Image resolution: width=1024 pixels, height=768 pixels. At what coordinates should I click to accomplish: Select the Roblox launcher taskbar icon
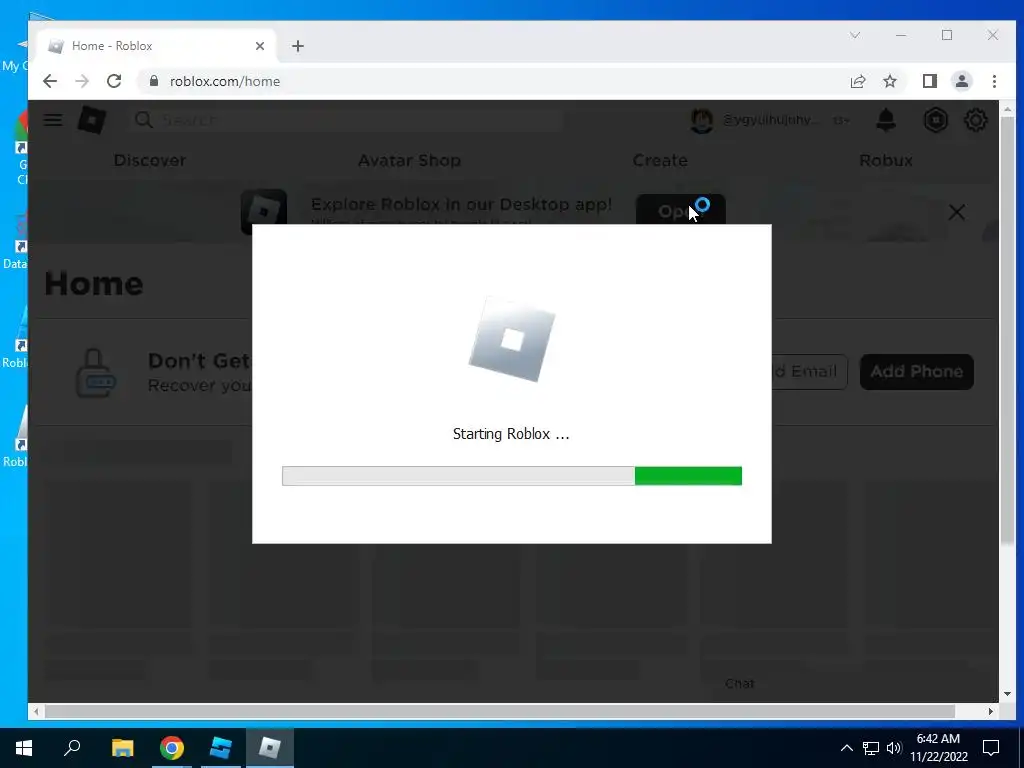pos(270,748)
